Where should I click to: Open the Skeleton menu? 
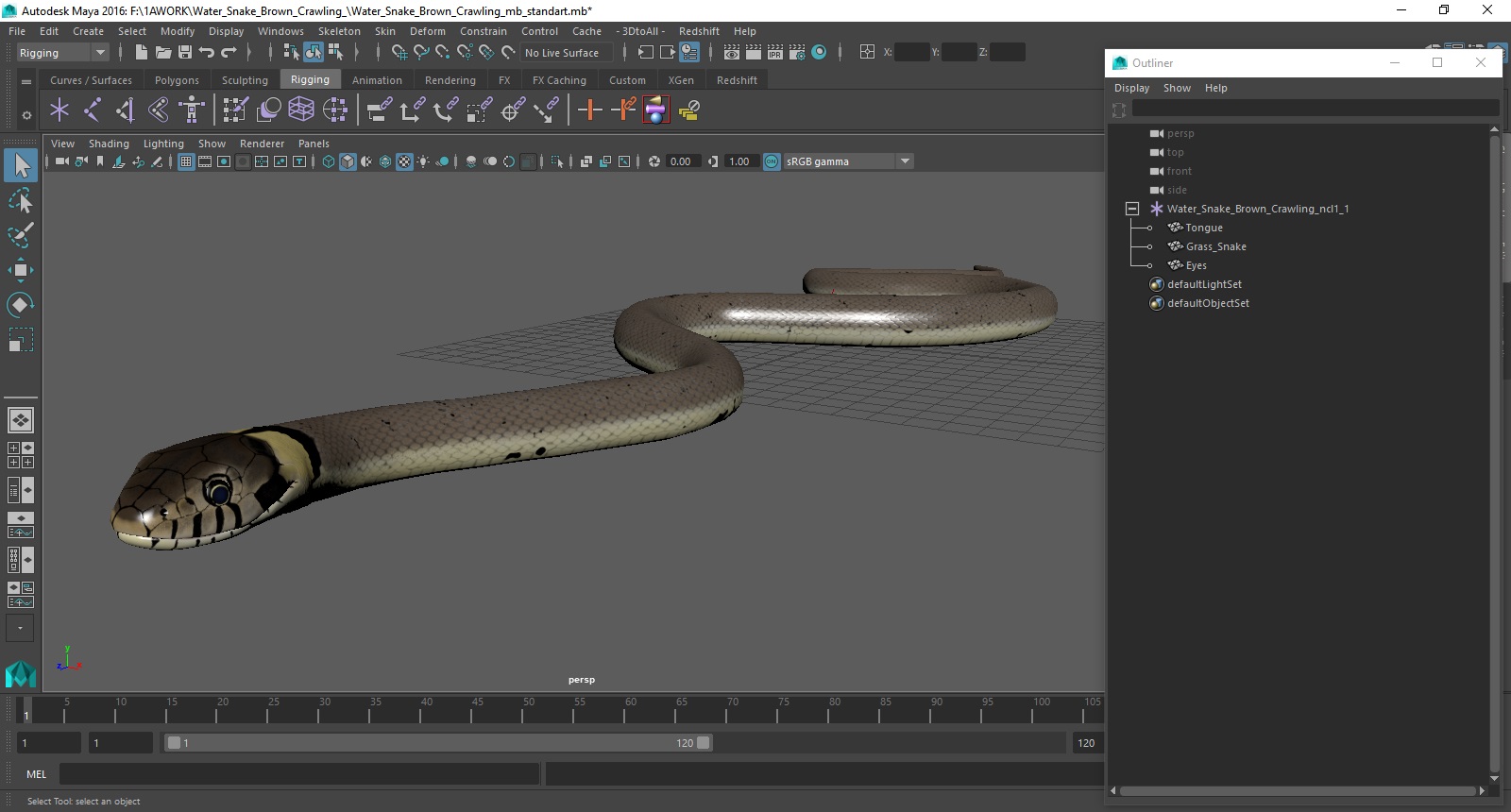point(339,31)
